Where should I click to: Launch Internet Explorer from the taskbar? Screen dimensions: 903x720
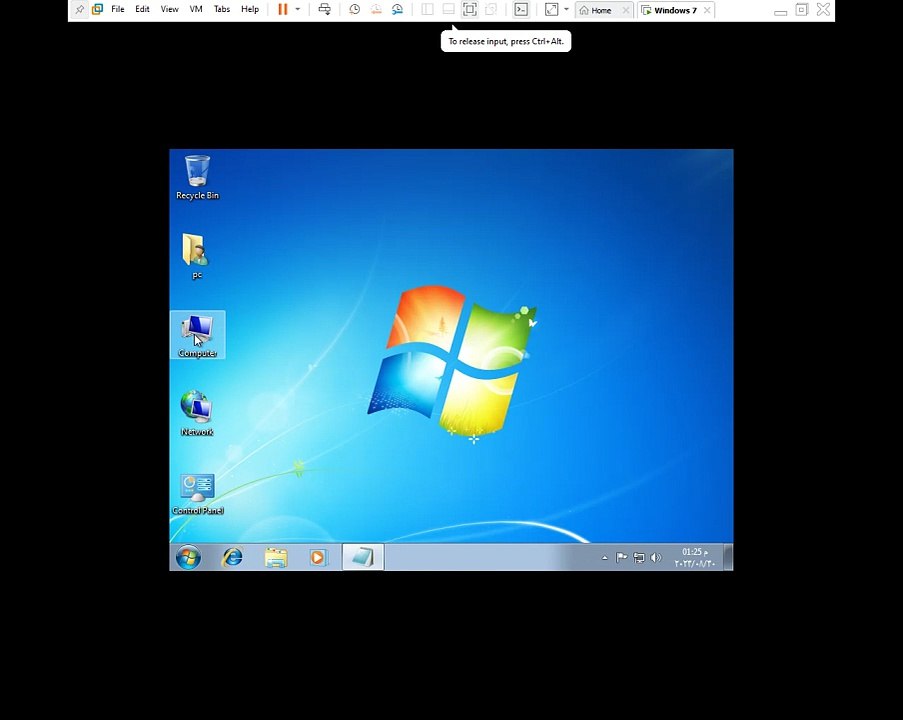[233, 557]
